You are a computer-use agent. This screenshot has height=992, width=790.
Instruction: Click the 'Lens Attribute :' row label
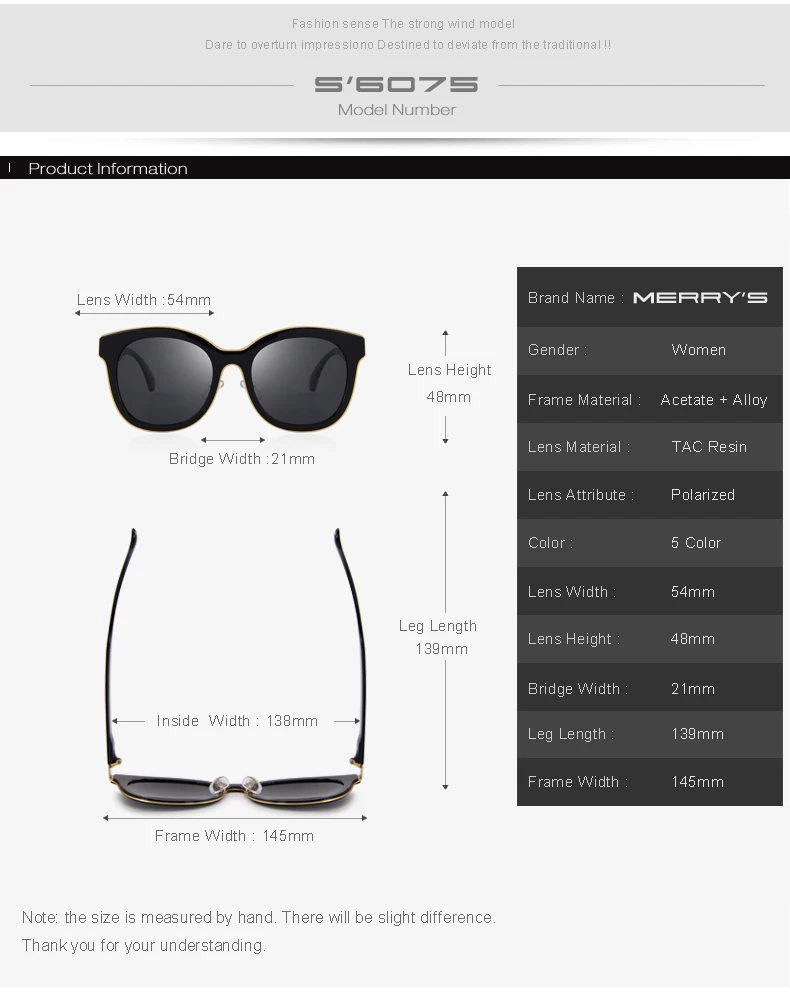(x=581, y=495)
